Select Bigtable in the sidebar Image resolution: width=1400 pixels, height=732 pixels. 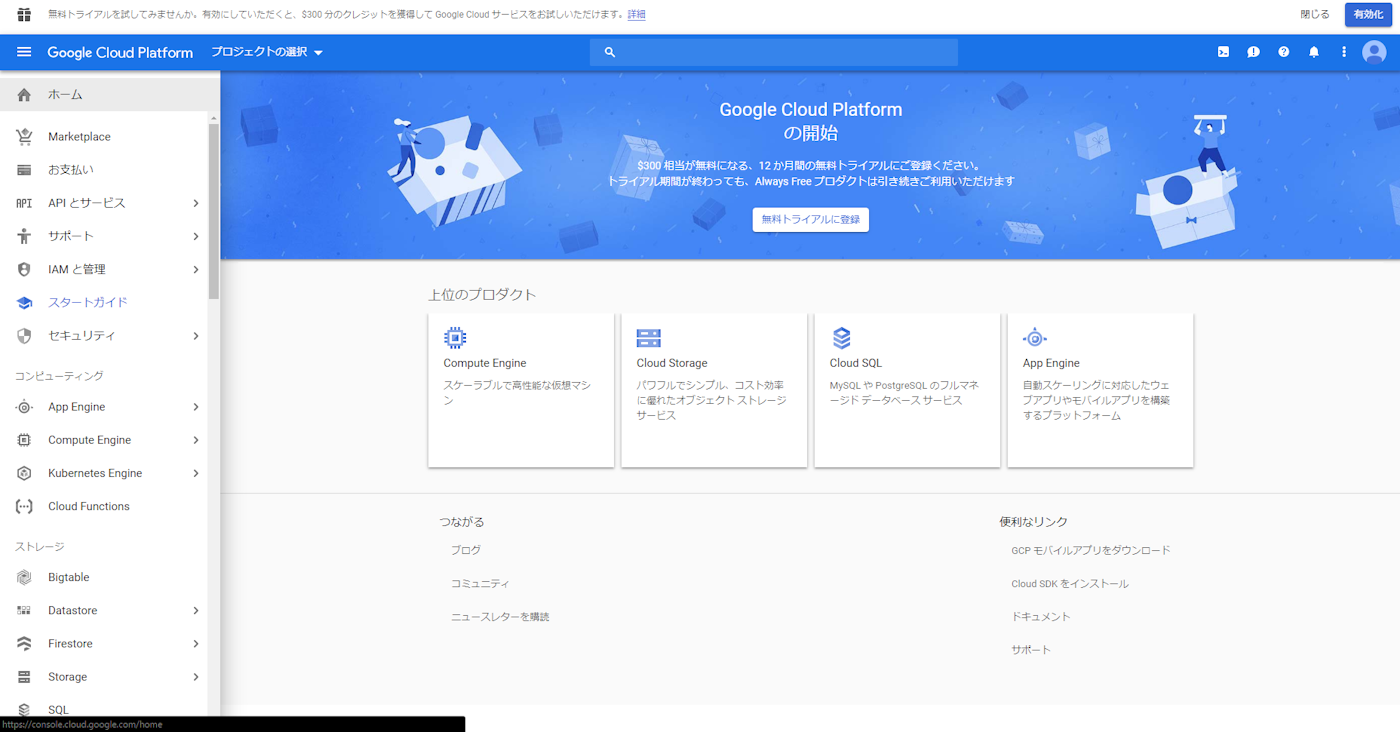point(104,577)
